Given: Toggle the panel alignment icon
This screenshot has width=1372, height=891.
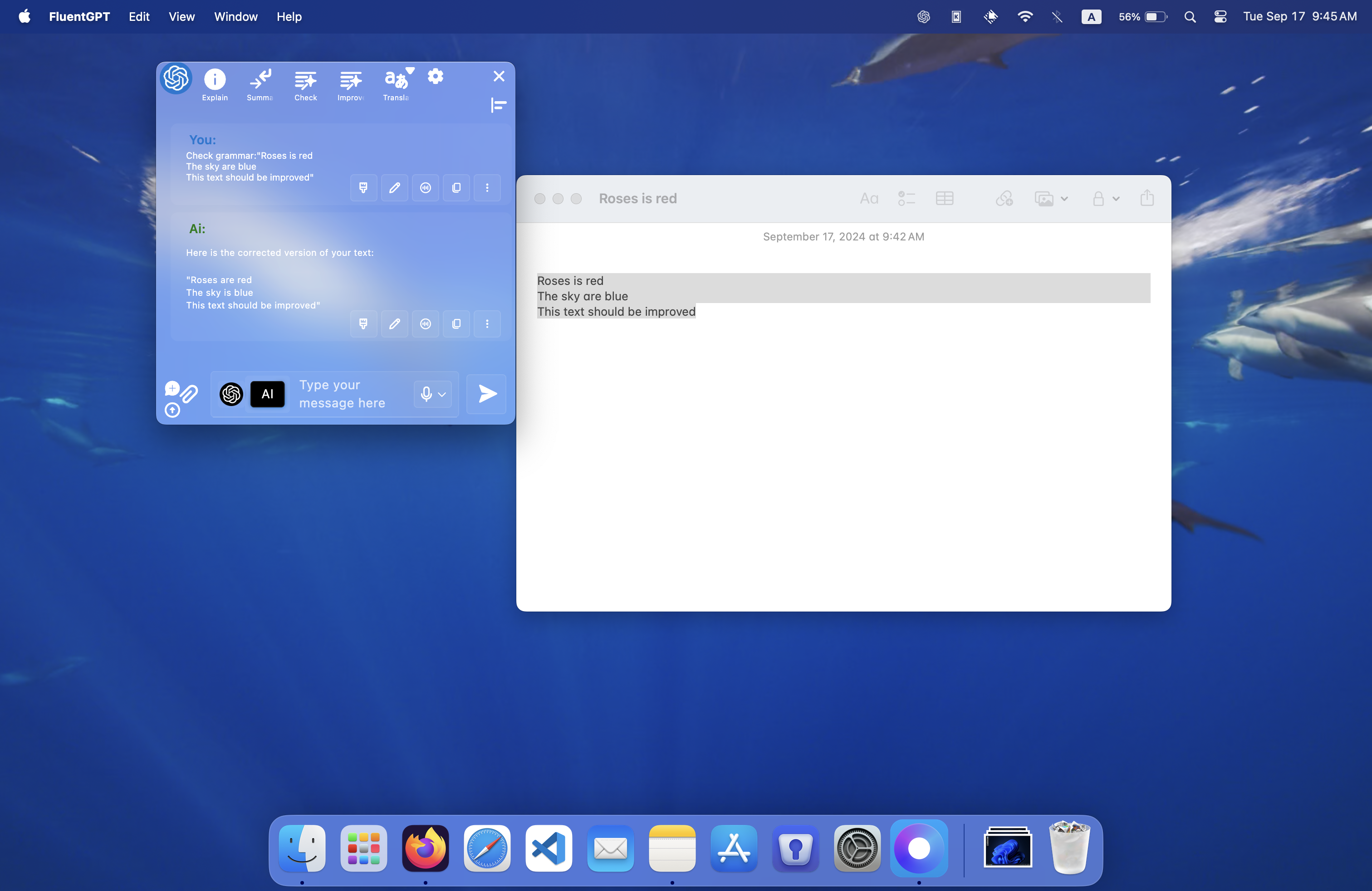Looking at the screenshot, I should (498, 105).
